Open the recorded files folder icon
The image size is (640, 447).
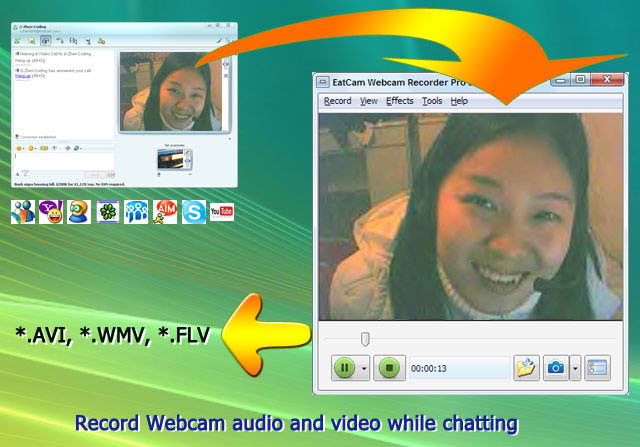click(526, 368)
